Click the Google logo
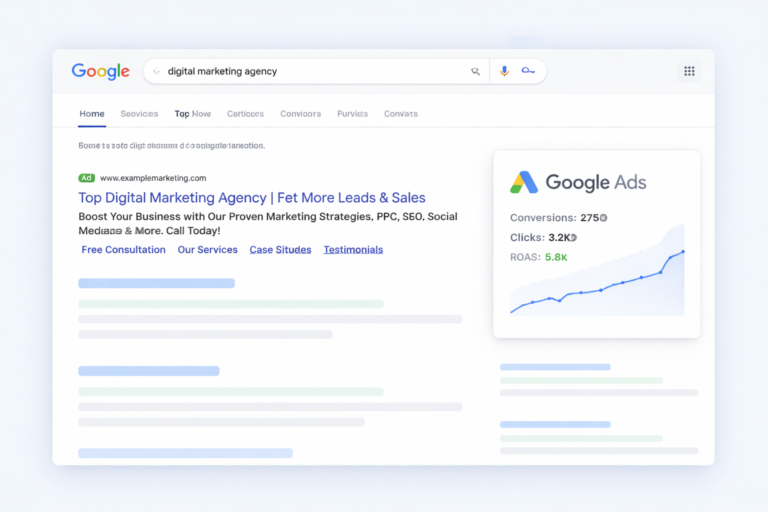Screen dimensions: 768x512 click(x=100, y=71)
